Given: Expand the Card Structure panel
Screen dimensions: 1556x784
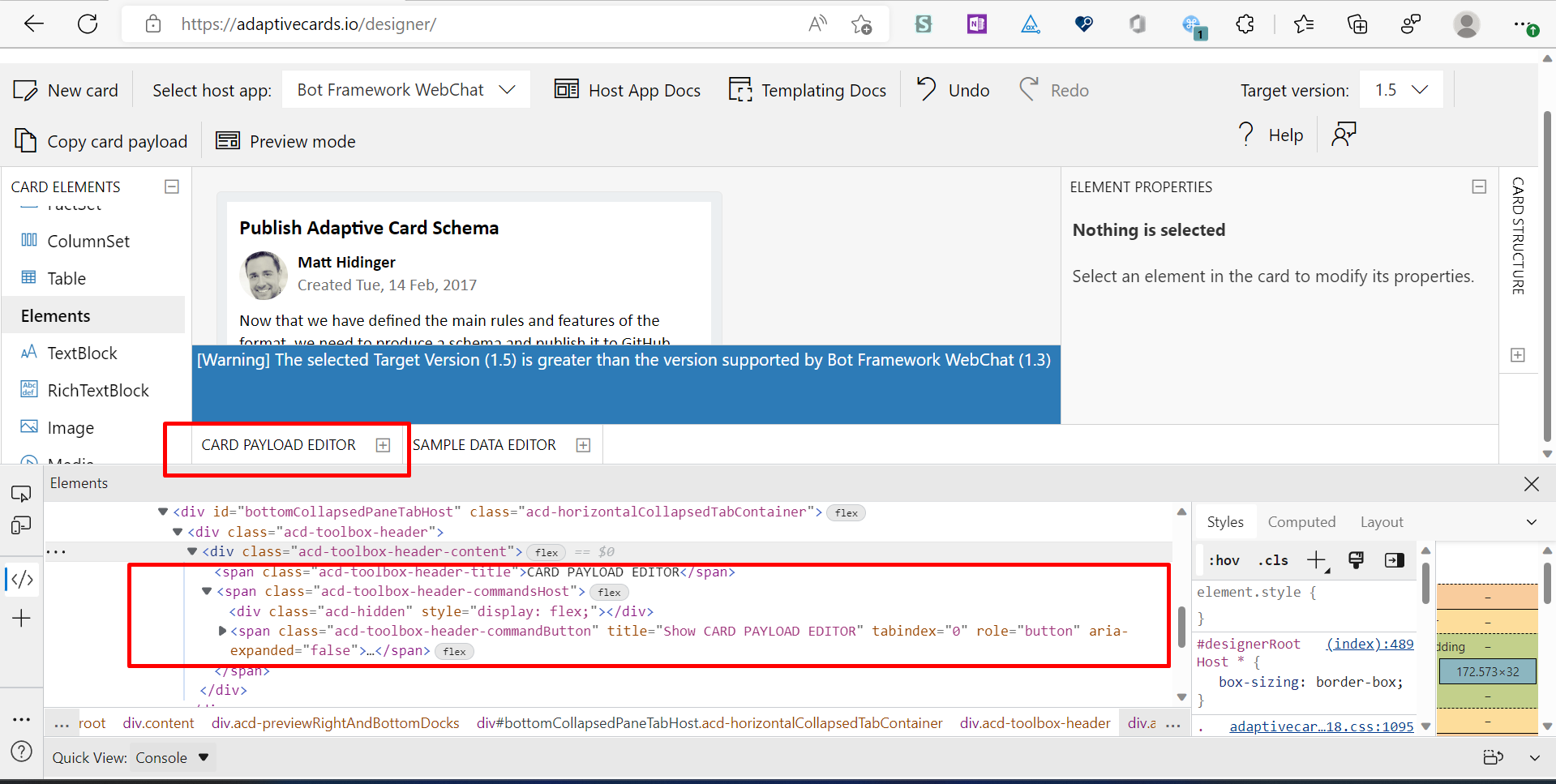Looking at the screenshot, I should [1518, 355].
